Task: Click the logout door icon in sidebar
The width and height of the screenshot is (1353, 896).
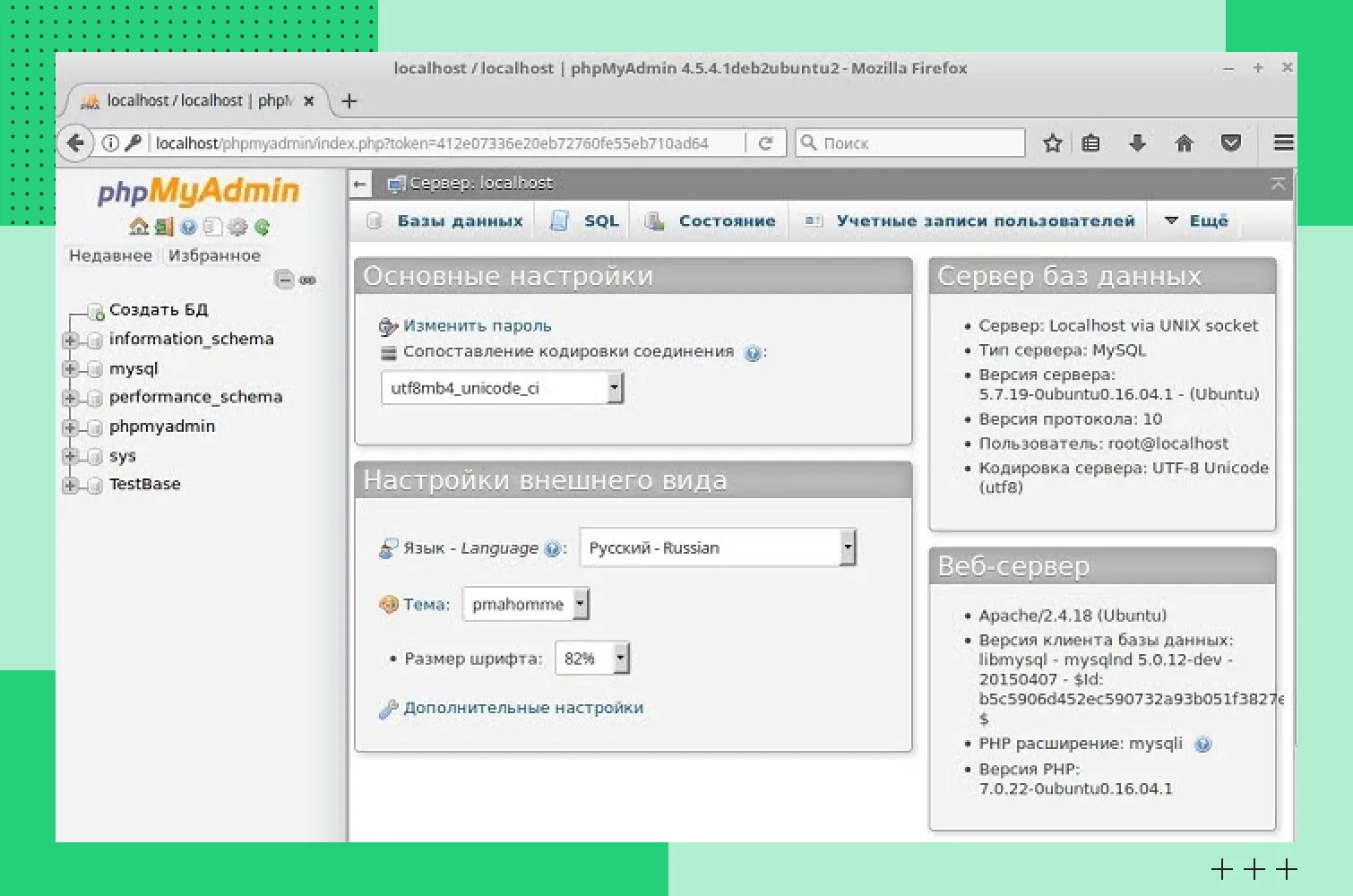Action: tap(163, 227)
